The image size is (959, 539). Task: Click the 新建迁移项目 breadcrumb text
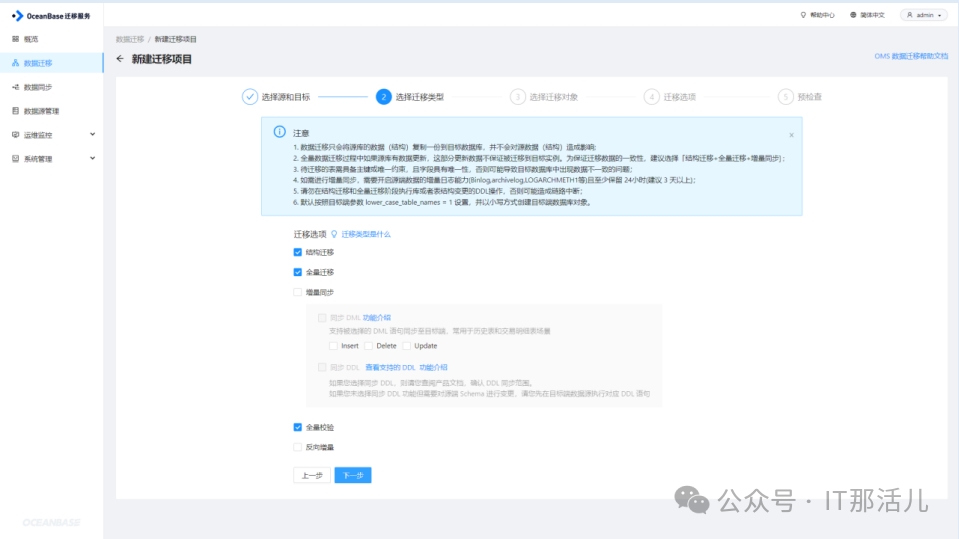tap(176, 39)
